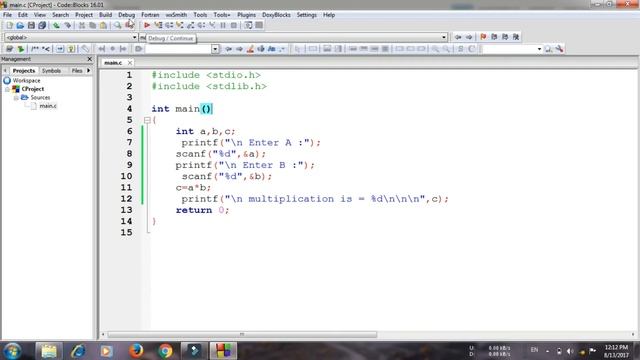Click Run to cursor debugger icon
Screen dimensions: 640x360
click(x=158, y=25)
